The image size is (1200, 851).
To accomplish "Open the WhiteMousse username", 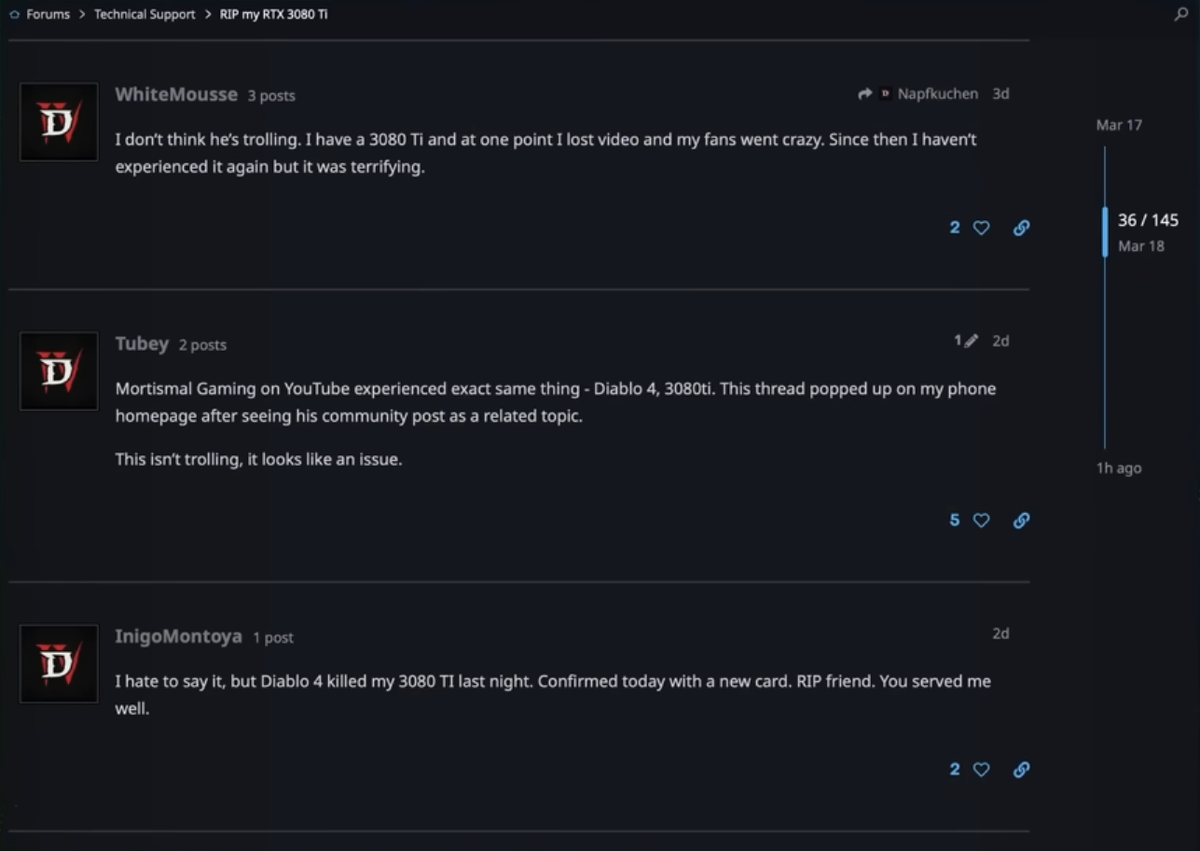I will click(x=176, y=94).
